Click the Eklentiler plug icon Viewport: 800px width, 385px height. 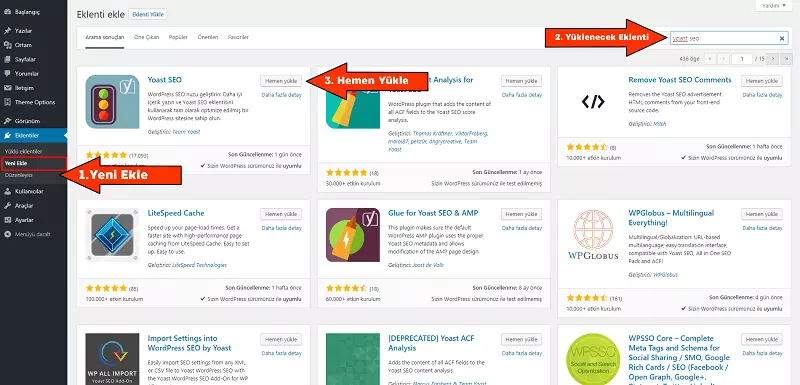(7, 135)
